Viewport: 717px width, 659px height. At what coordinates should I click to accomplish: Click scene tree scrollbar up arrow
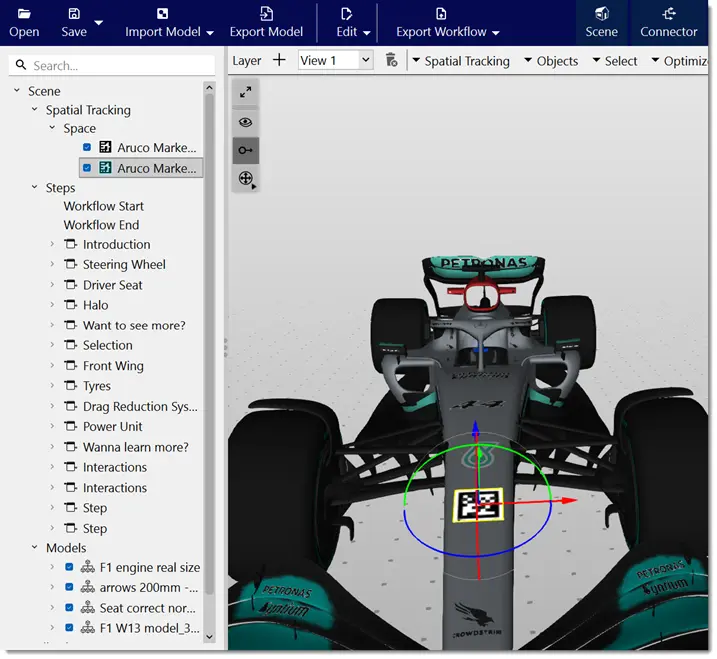tap(209, 87)
